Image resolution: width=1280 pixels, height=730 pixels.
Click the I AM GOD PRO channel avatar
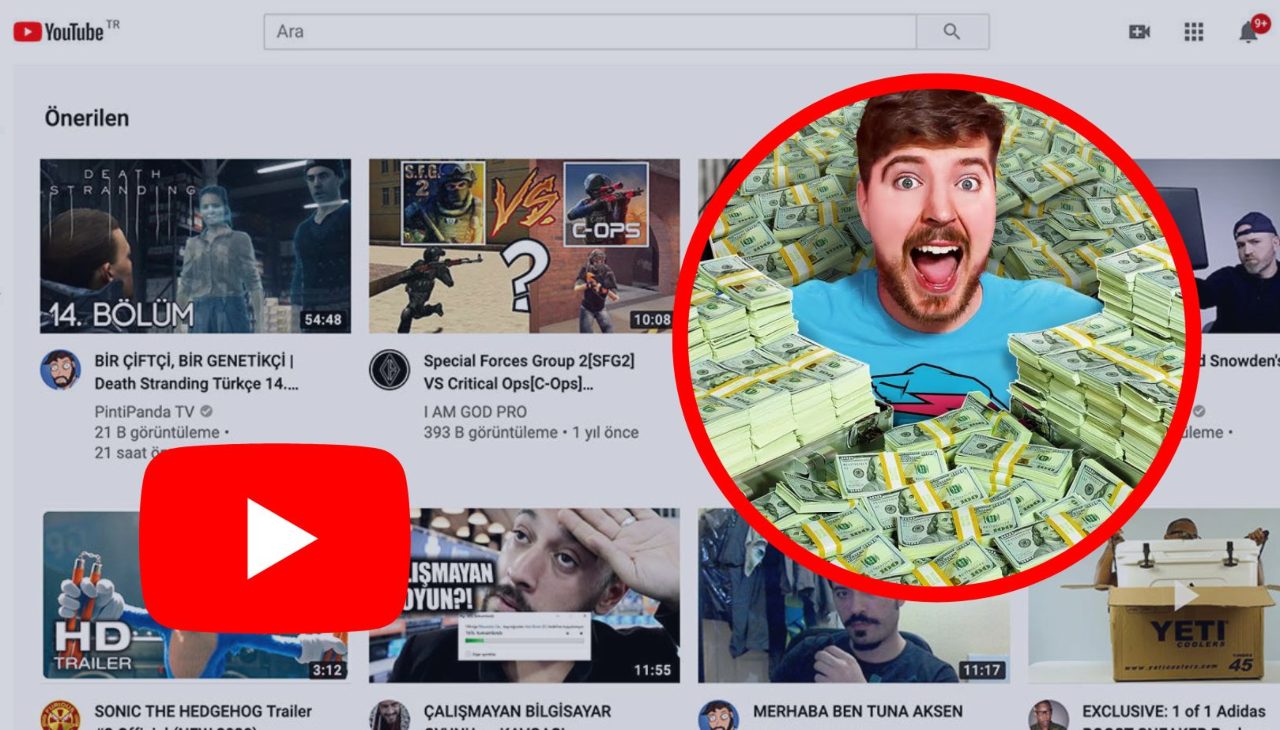coord(393,368)
